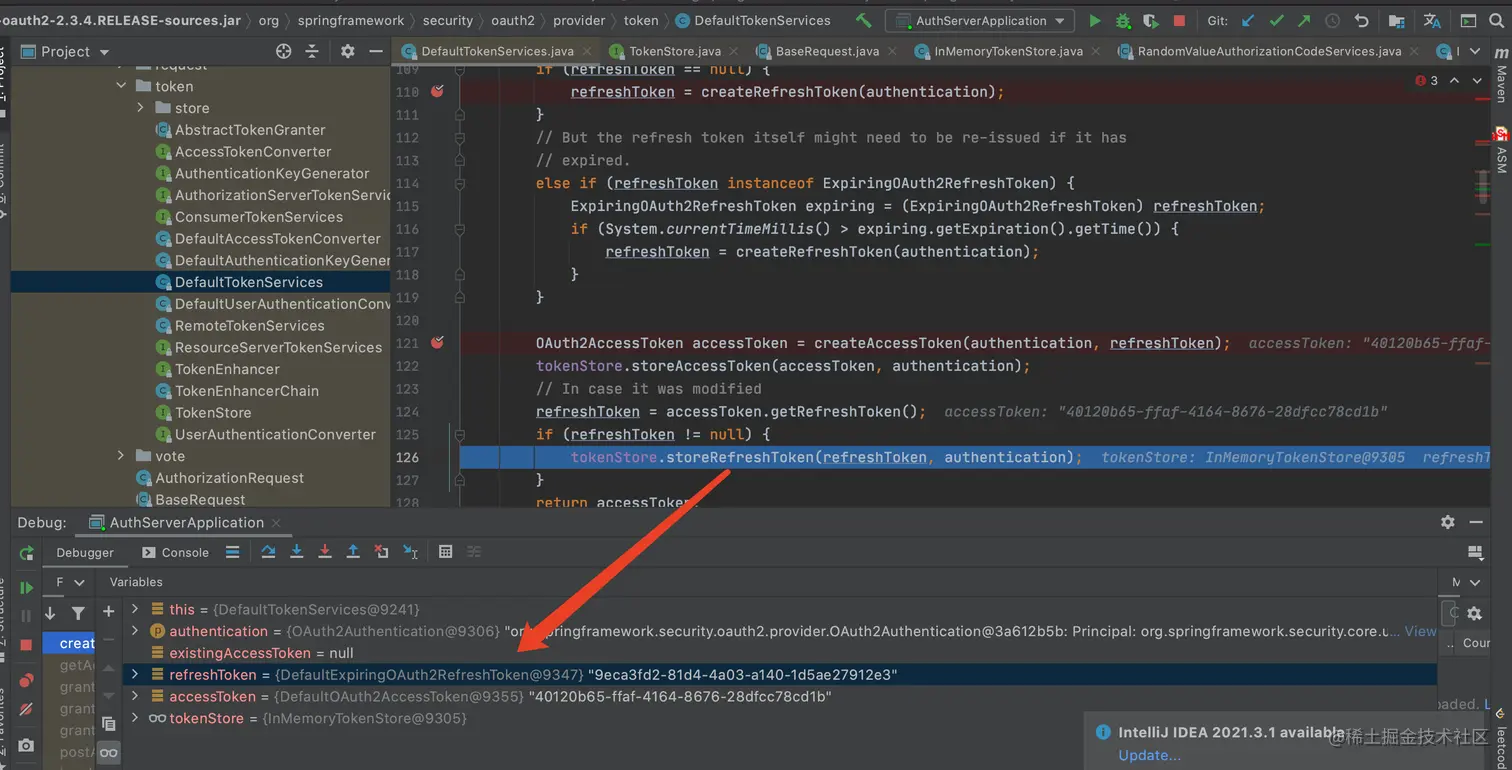Click View link on authentication variable
The image size is (1512, 770).
(x=1421, y=631)
